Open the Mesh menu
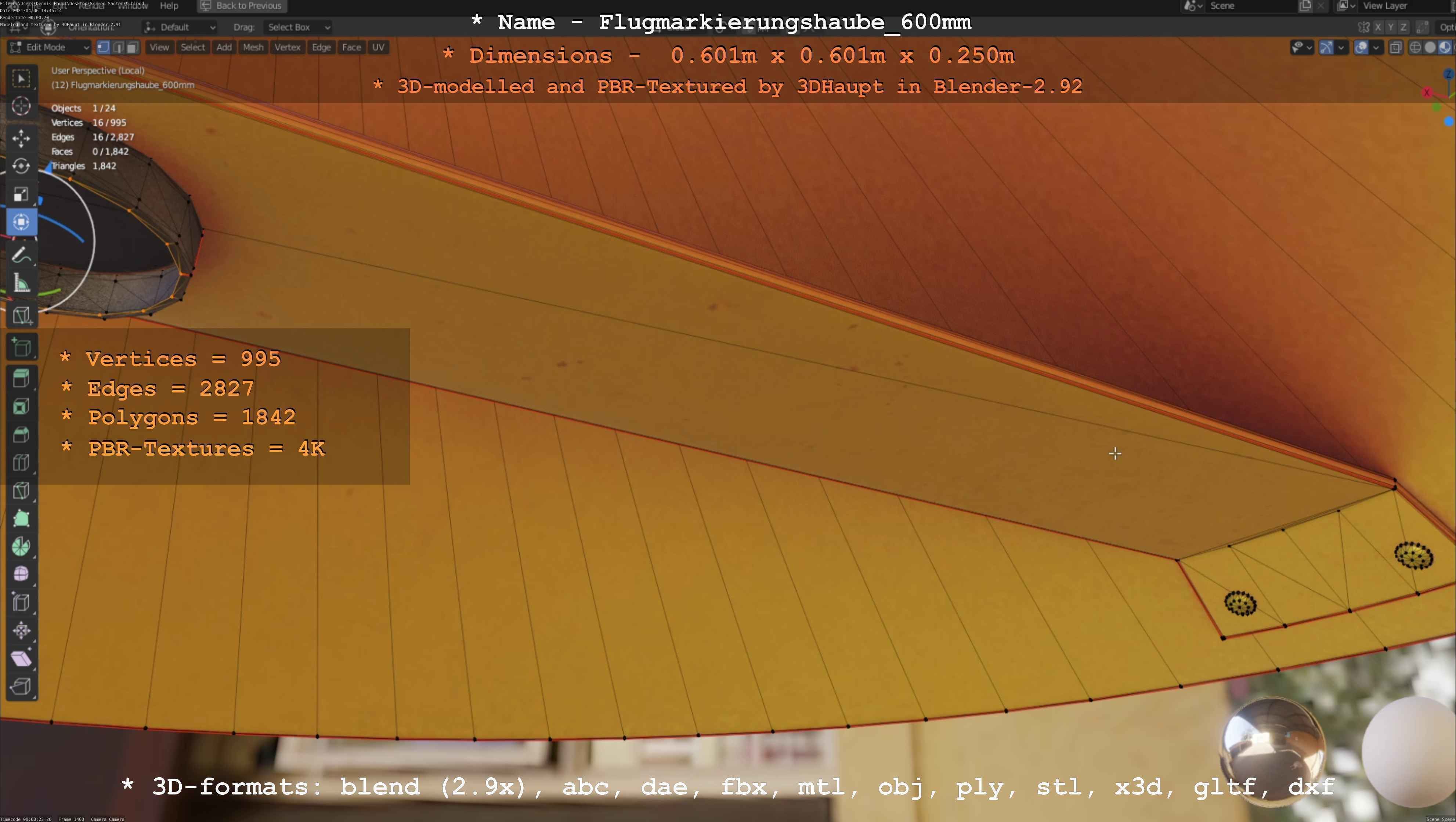1456x822 pixels. point(253,47)
